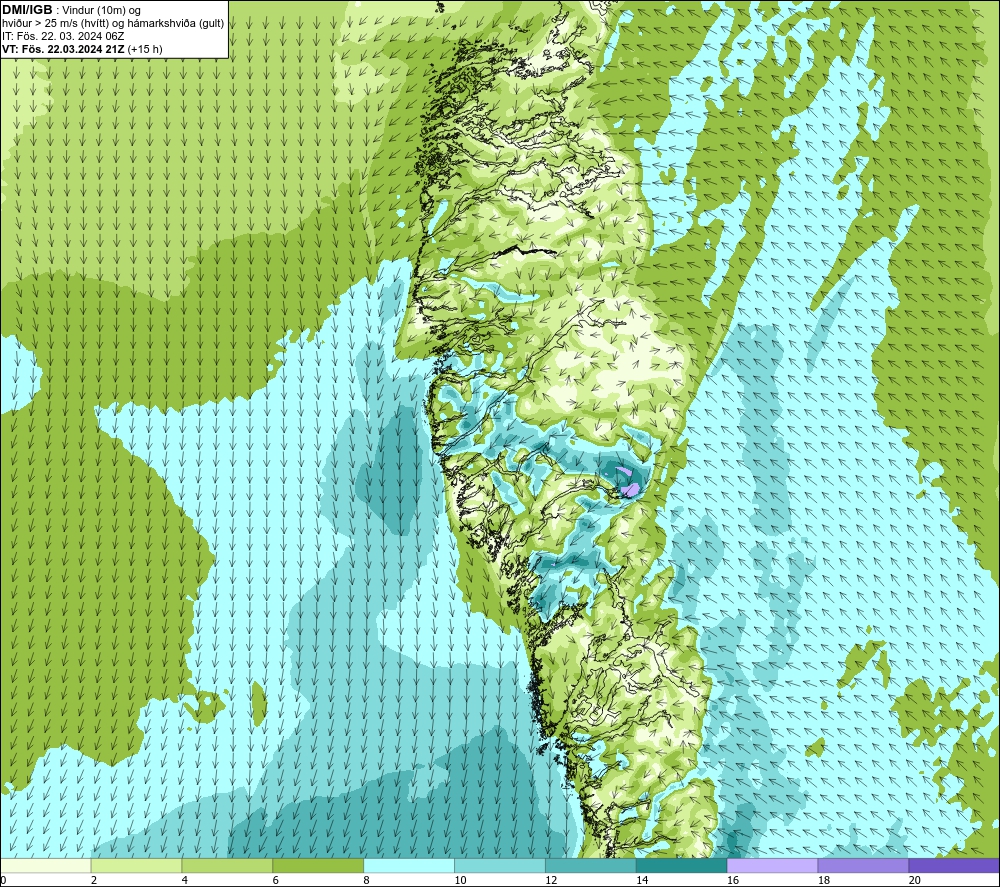Click the dark purple above-20 m/s legend swatch

pyautogui.click(x=953, y=865)
